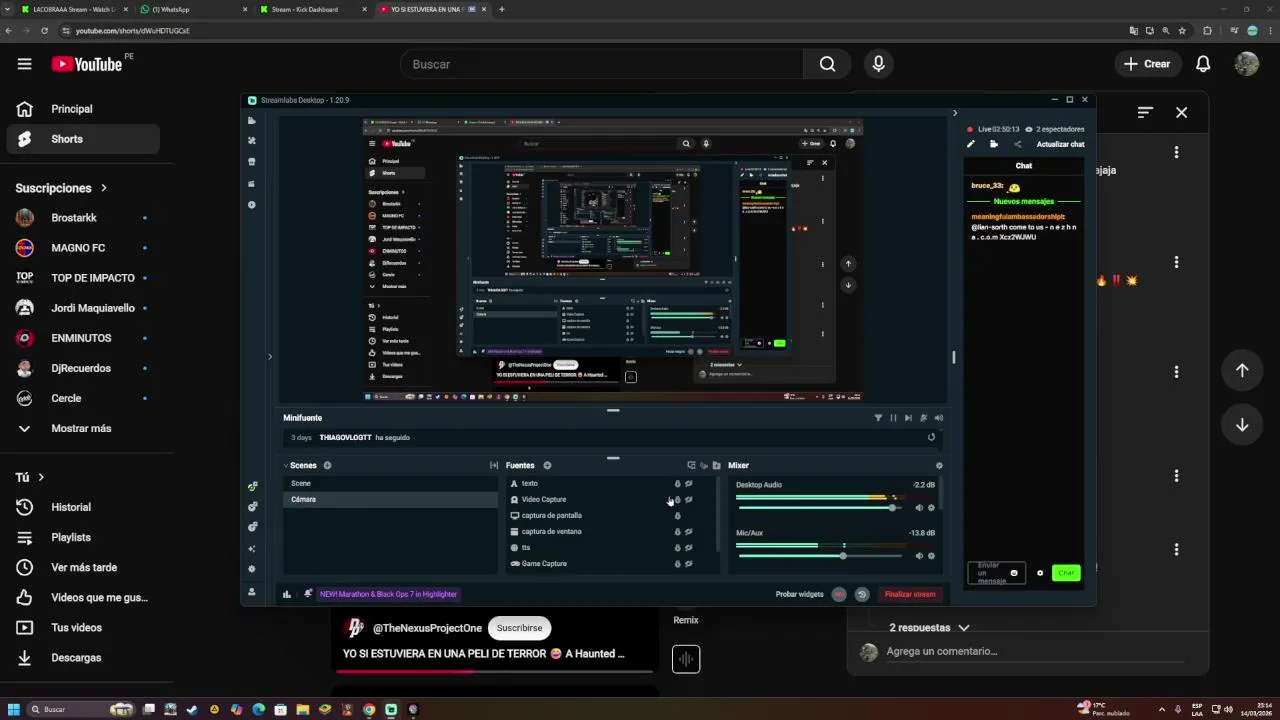Image resolution: width=1280 pixels, height=720 pixels.
Task: Open Mic/Aux settings gear
Action: tap(931, 556)
